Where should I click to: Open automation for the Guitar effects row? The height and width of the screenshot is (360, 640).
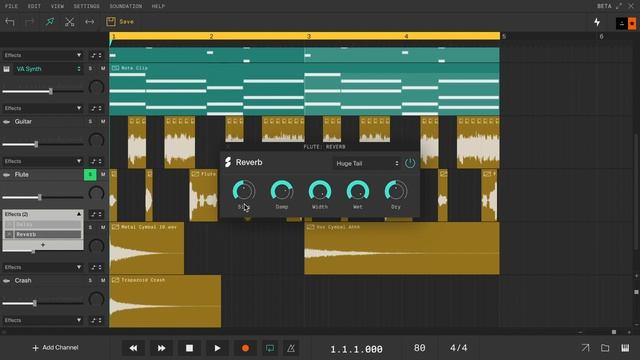coord(96,161)
